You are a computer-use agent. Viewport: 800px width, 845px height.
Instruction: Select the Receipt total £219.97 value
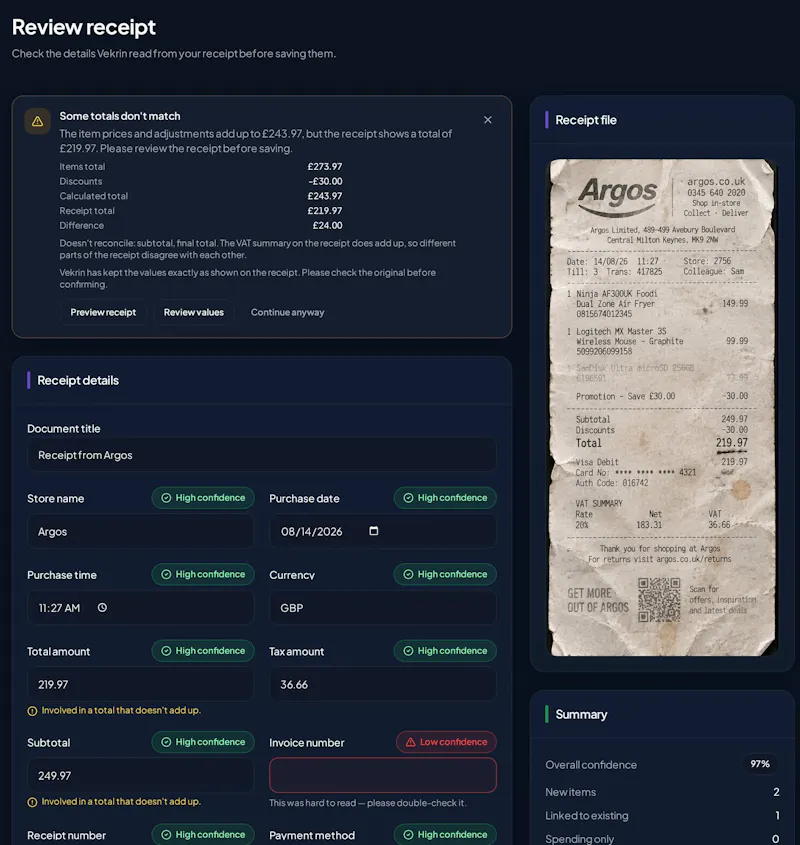tap(325, 211)
